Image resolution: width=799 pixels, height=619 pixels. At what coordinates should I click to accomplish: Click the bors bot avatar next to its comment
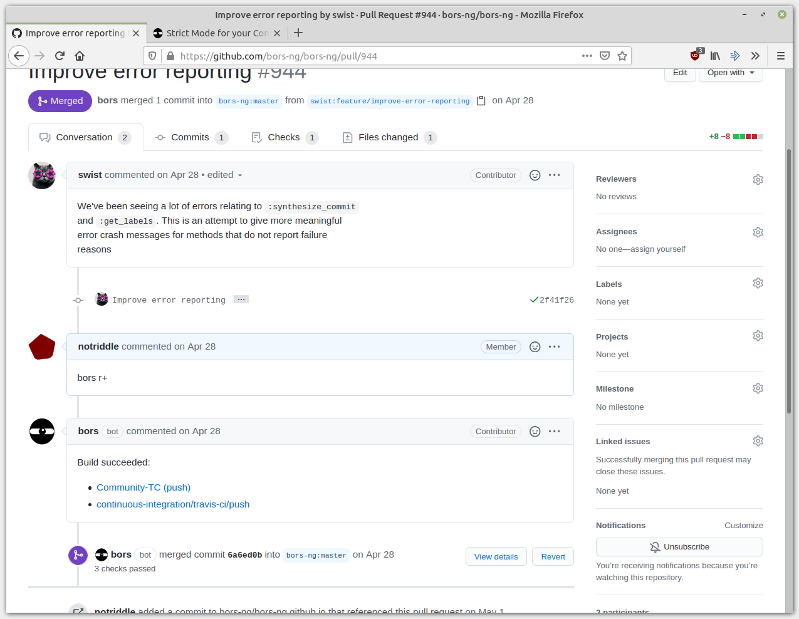coord(42,432)
